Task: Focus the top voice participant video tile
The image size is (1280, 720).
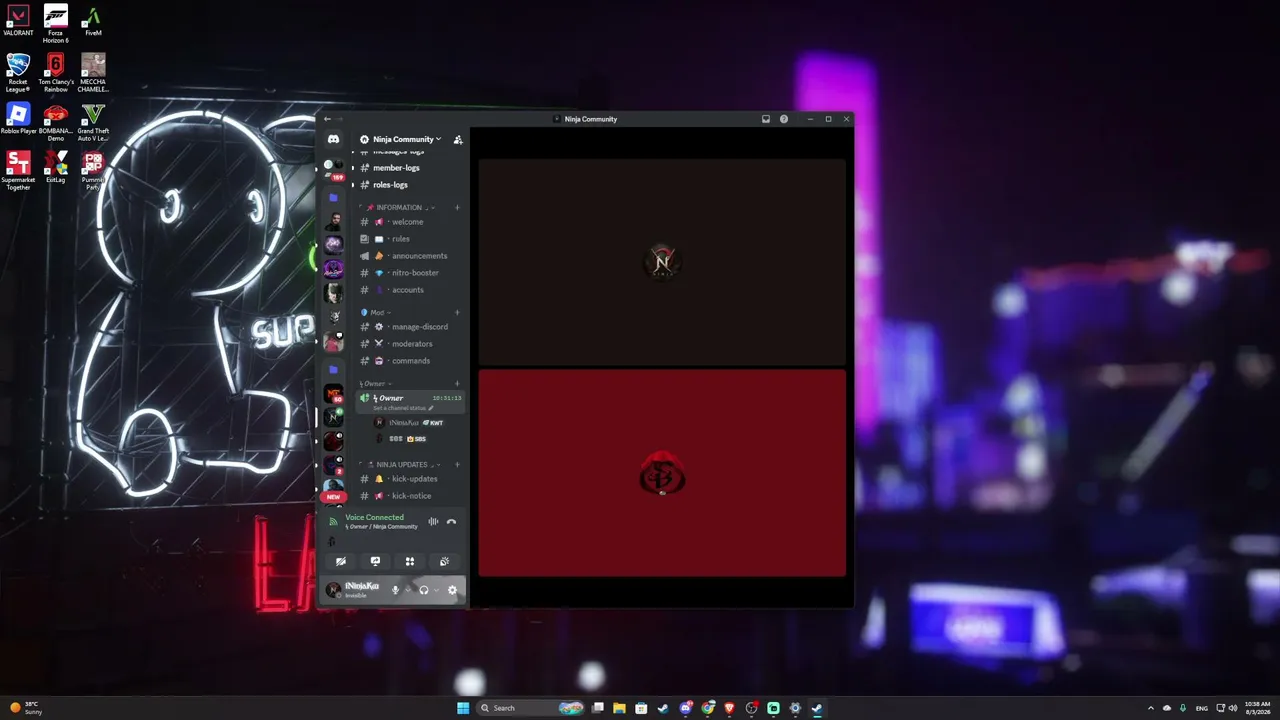Action: (662, 262)
